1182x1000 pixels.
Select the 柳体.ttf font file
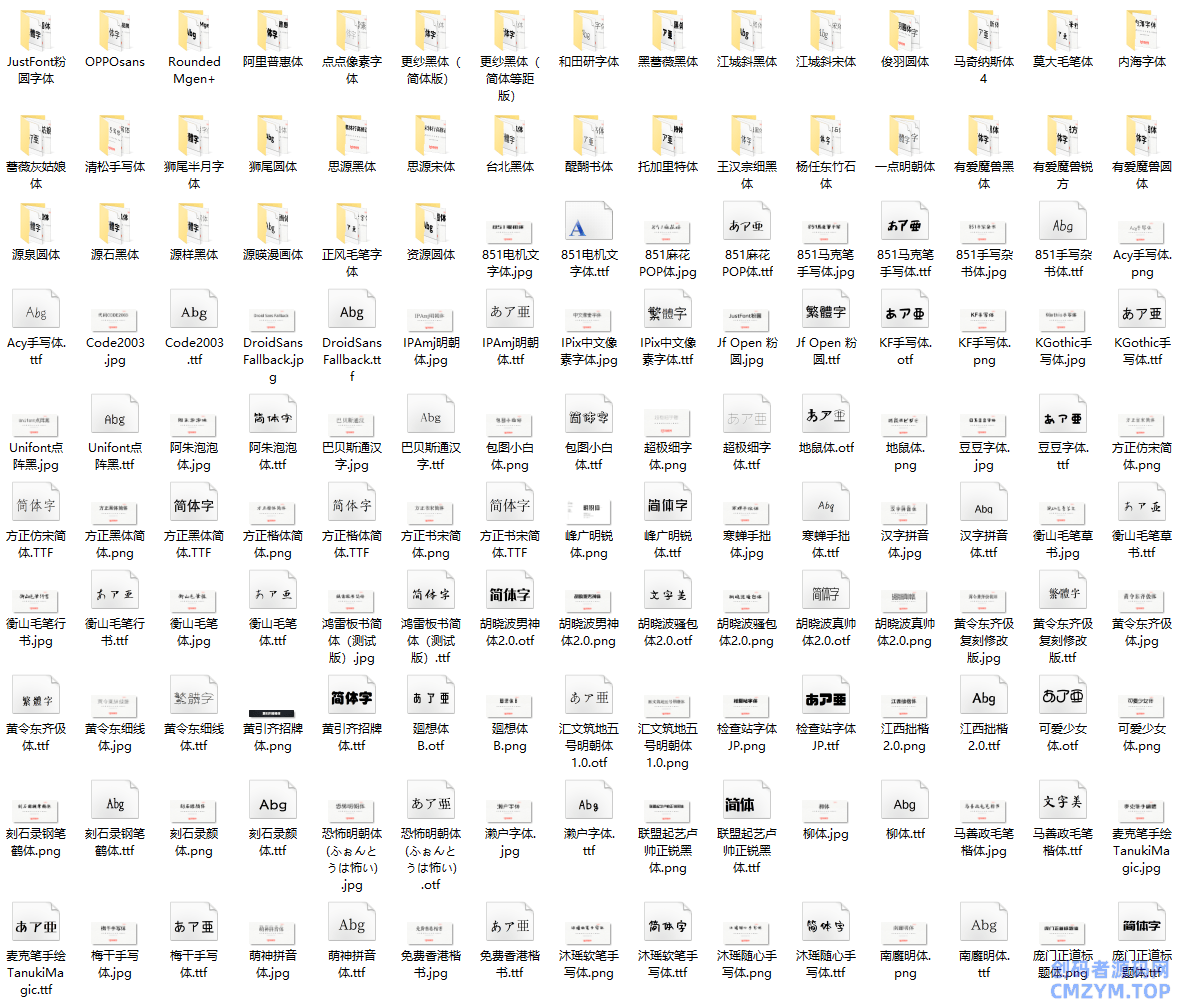click(904, 805)
